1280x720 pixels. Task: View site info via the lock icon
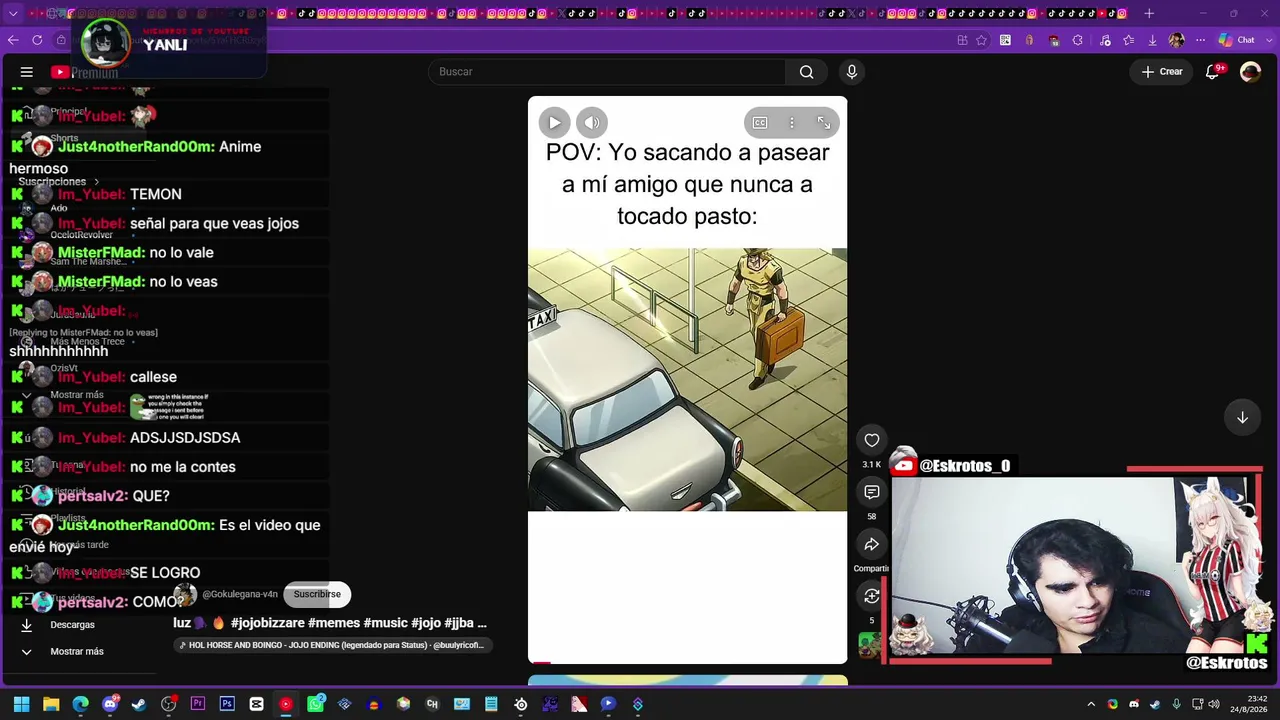point(61,40)
